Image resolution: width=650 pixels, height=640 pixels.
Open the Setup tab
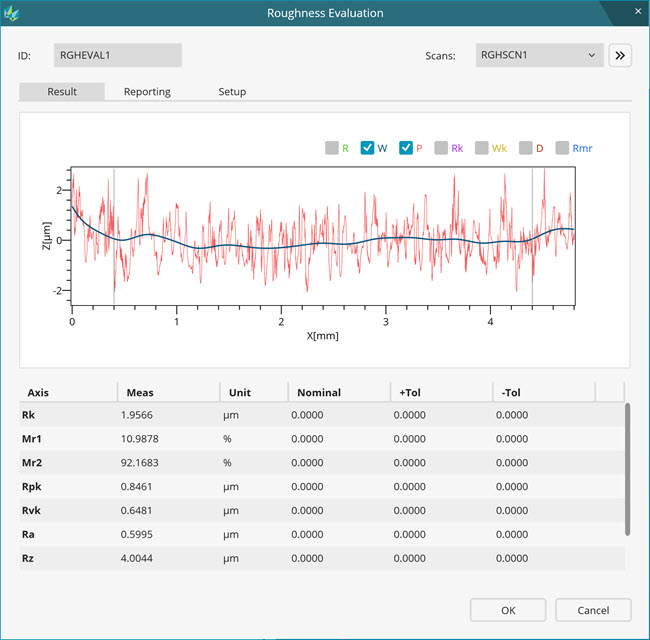coord(232,91)
